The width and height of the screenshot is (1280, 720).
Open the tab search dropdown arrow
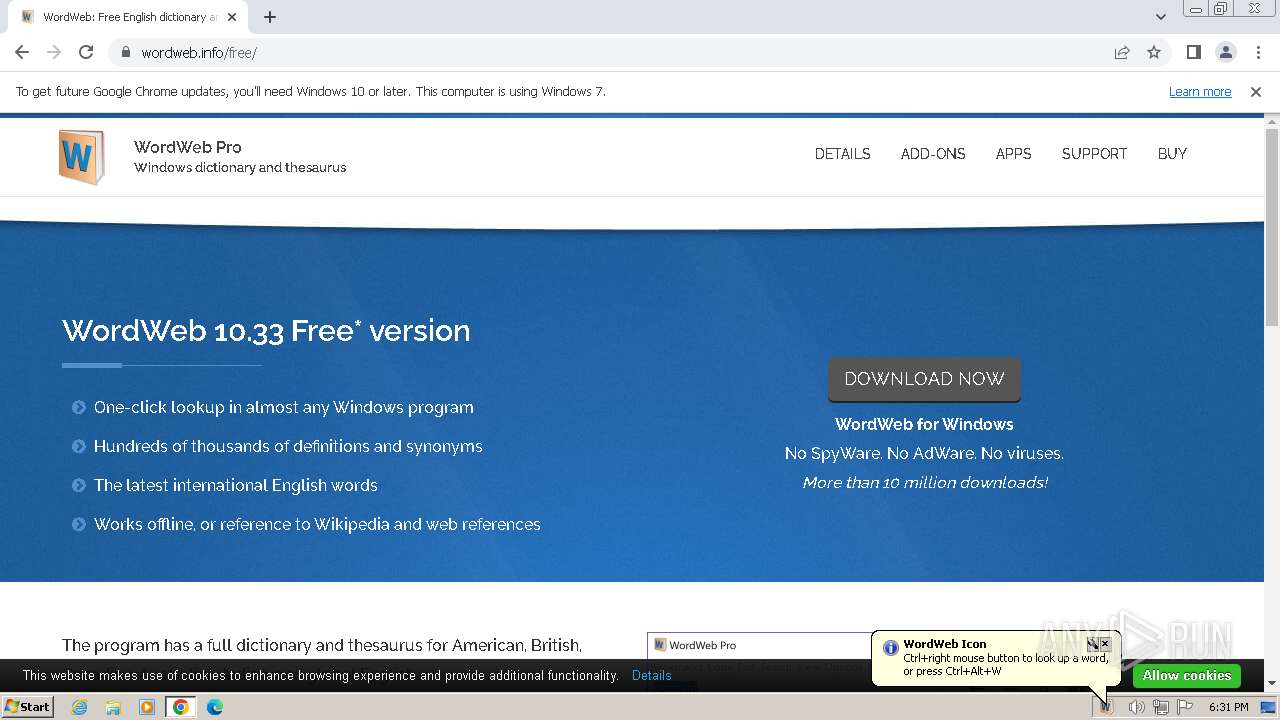point(1160,17)
